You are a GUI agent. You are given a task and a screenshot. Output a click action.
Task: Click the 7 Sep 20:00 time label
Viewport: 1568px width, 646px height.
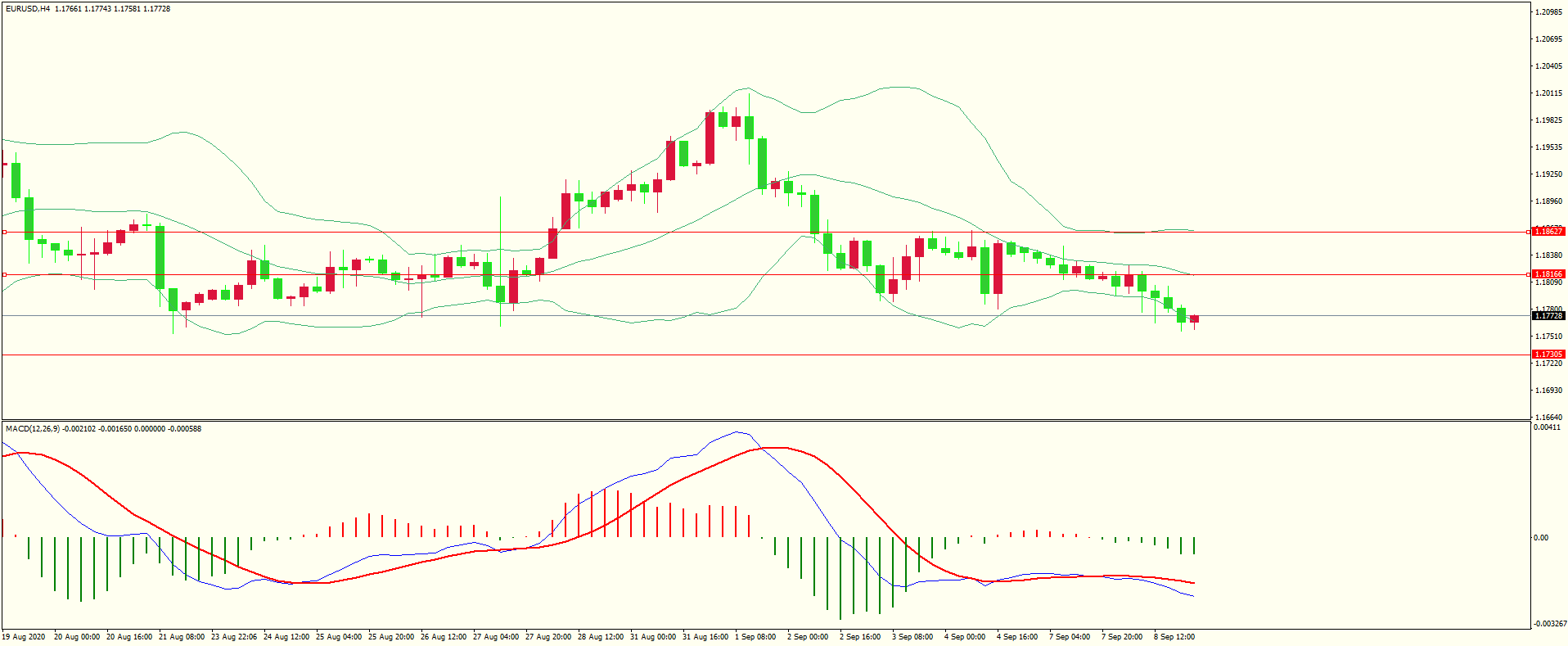coord(1122,637)
